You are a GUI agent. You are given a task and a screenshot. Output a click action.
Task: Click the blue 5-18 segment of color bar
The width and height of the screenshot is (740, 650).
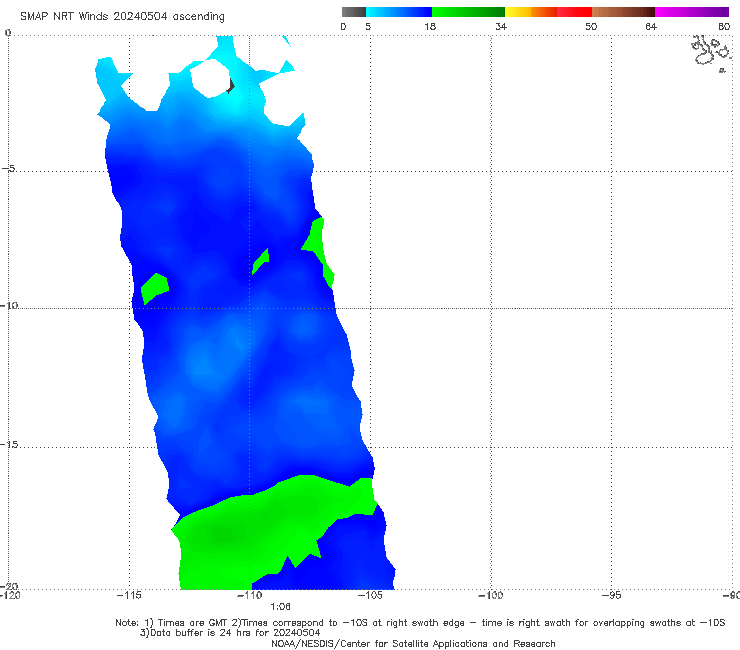pyautogui.click(x=399, y=12)
